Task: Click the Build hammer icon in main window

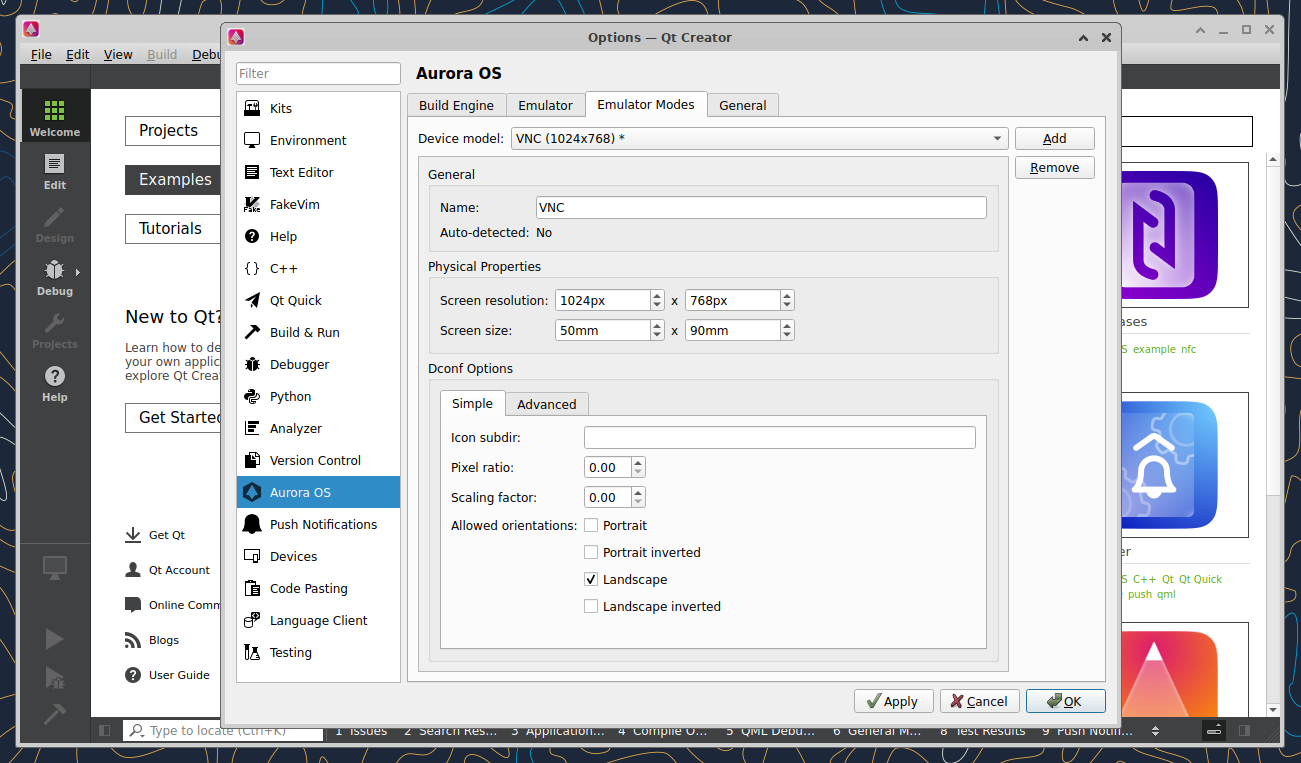Action: click(54, 714)
